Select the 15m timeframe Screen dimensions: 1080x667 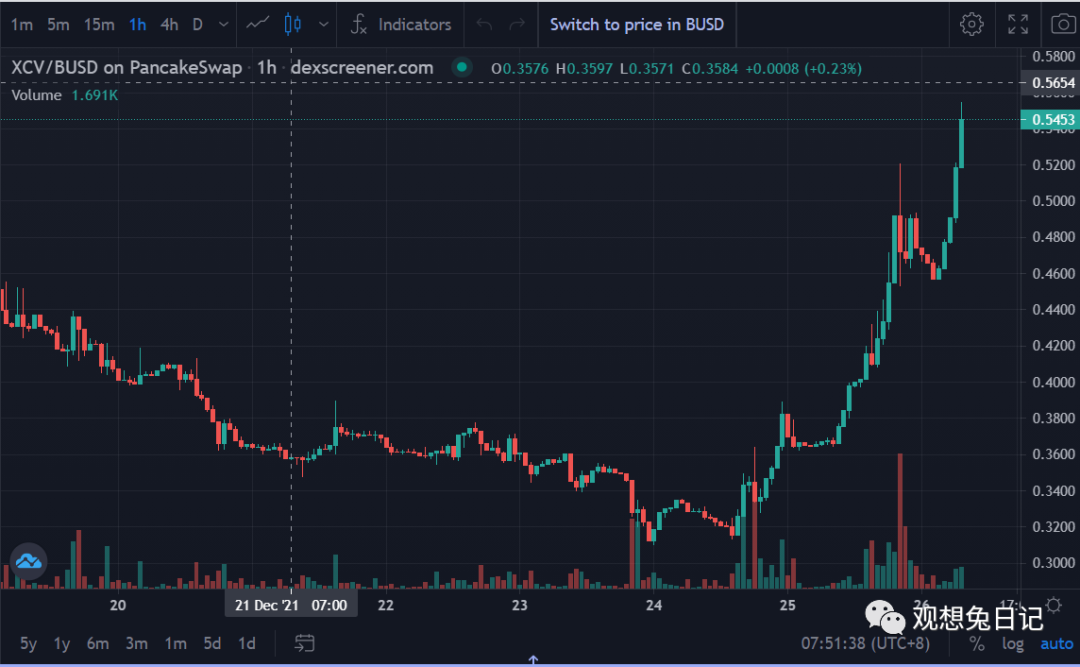pos(99,25)
